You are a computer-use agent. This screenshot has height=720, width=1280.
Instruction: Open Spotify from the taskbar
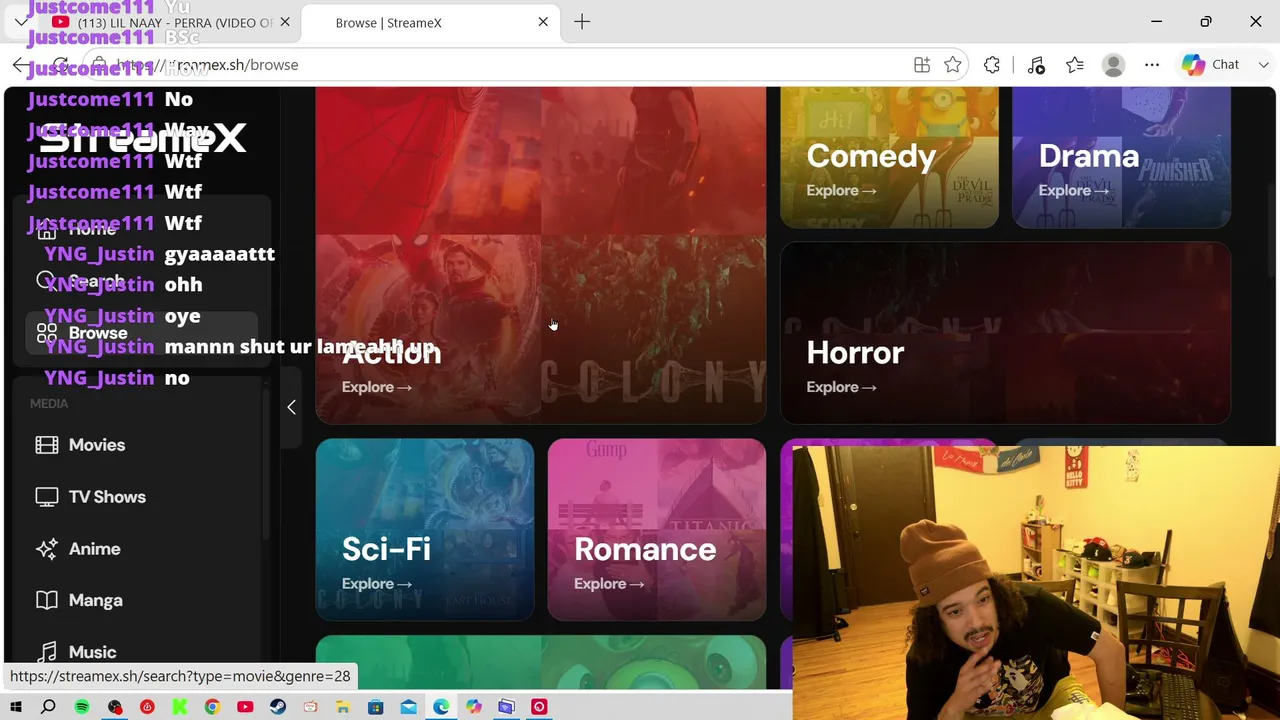coord(82,708)
